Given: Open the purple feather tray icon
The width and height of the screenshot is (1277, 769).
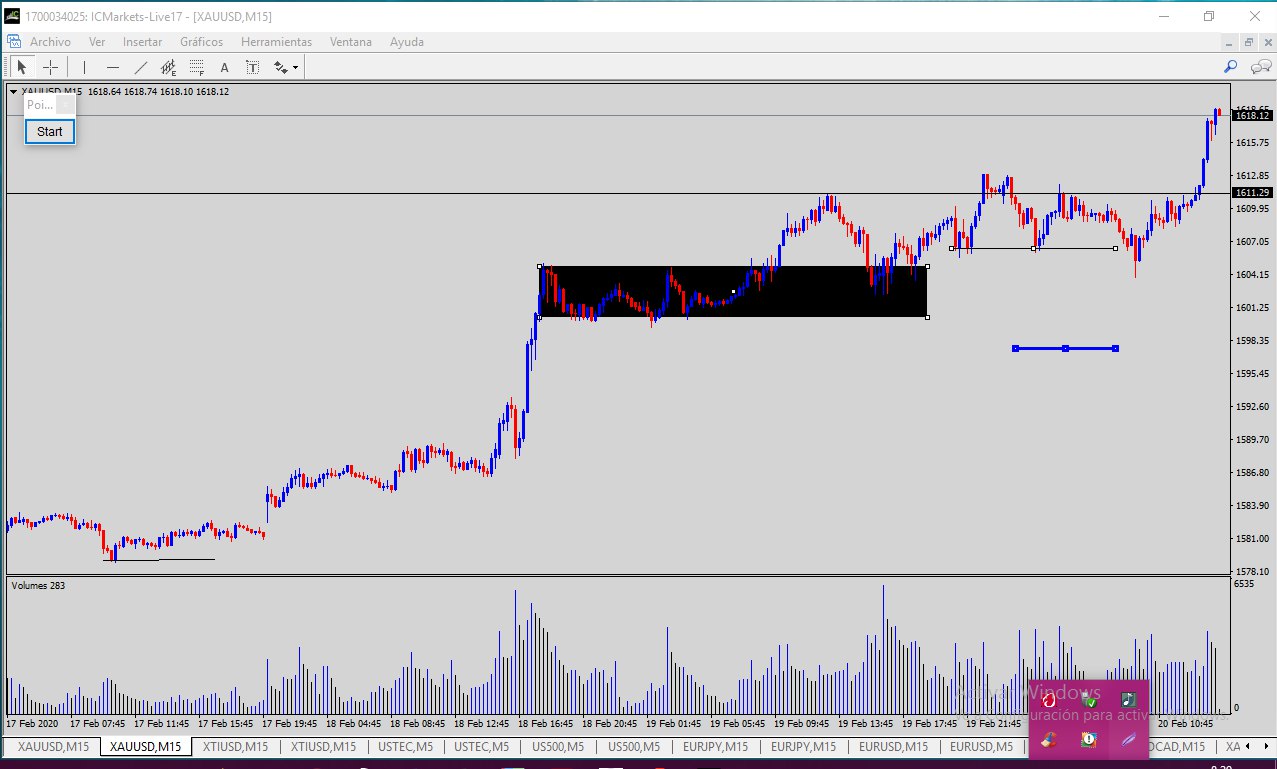Looking at the screenshot, I should 1129,740.
